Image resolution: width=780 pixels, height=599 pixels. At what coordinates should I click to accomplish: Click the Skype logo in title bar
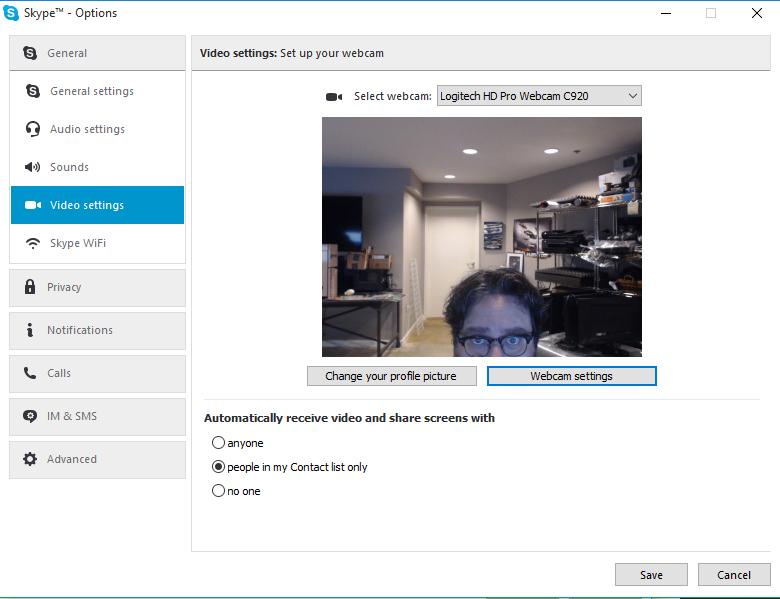[11, 13]
